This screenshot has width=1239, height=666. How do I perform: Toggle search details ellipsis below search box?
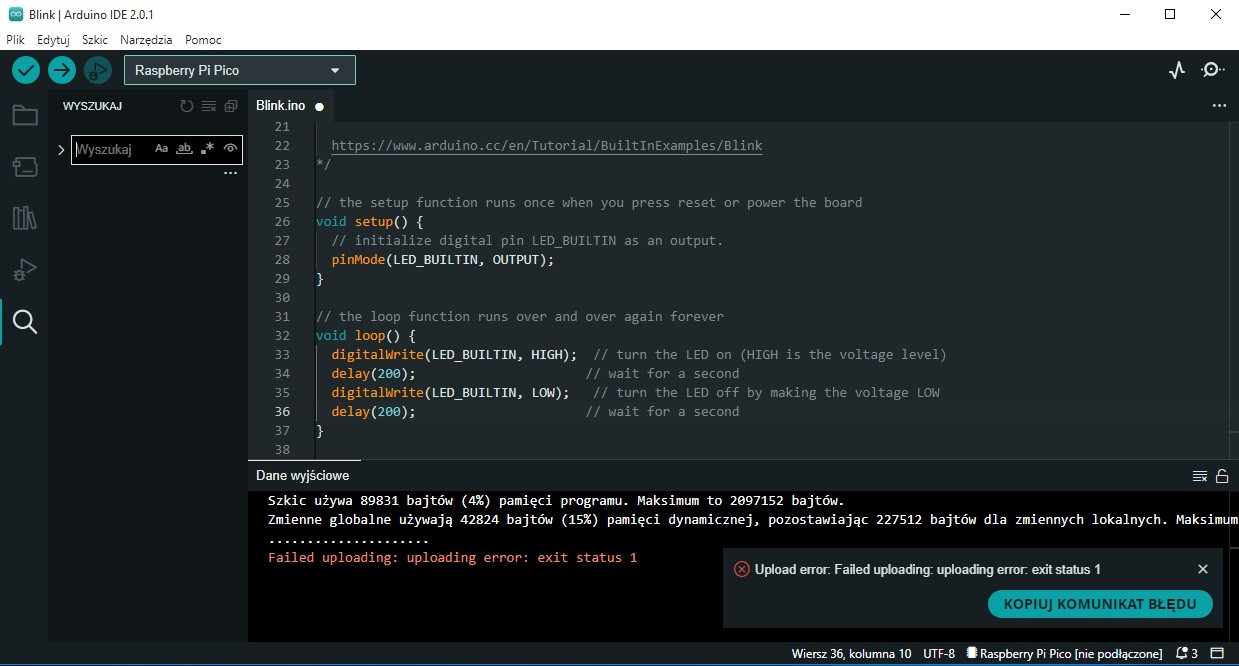click(x=231, y=173)
